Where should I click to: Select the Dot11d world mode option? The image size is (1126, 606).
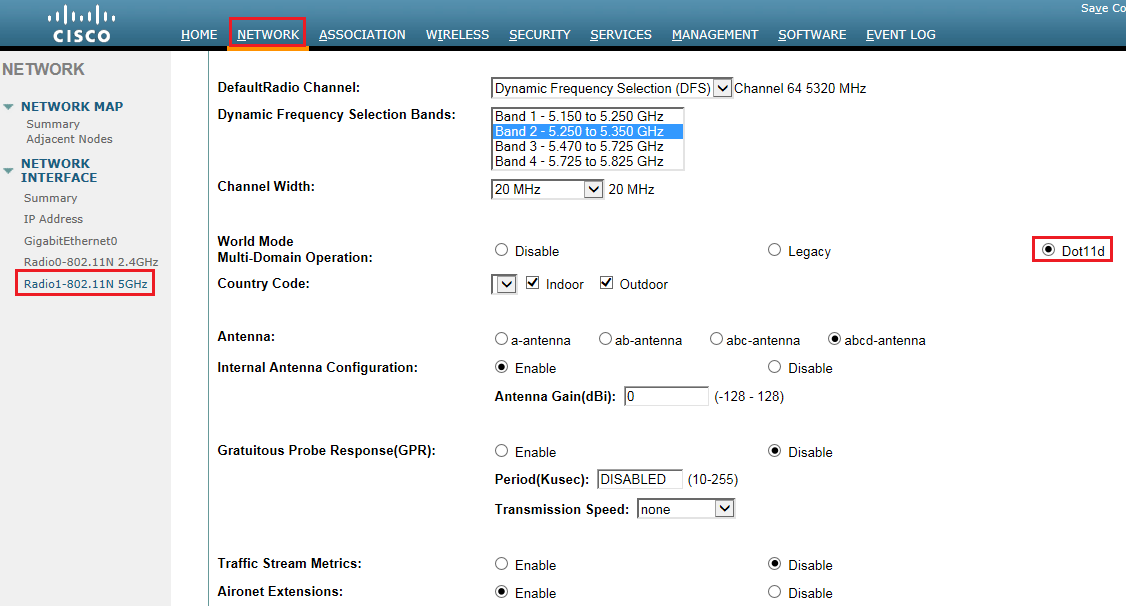click(x=1048, y=249)
